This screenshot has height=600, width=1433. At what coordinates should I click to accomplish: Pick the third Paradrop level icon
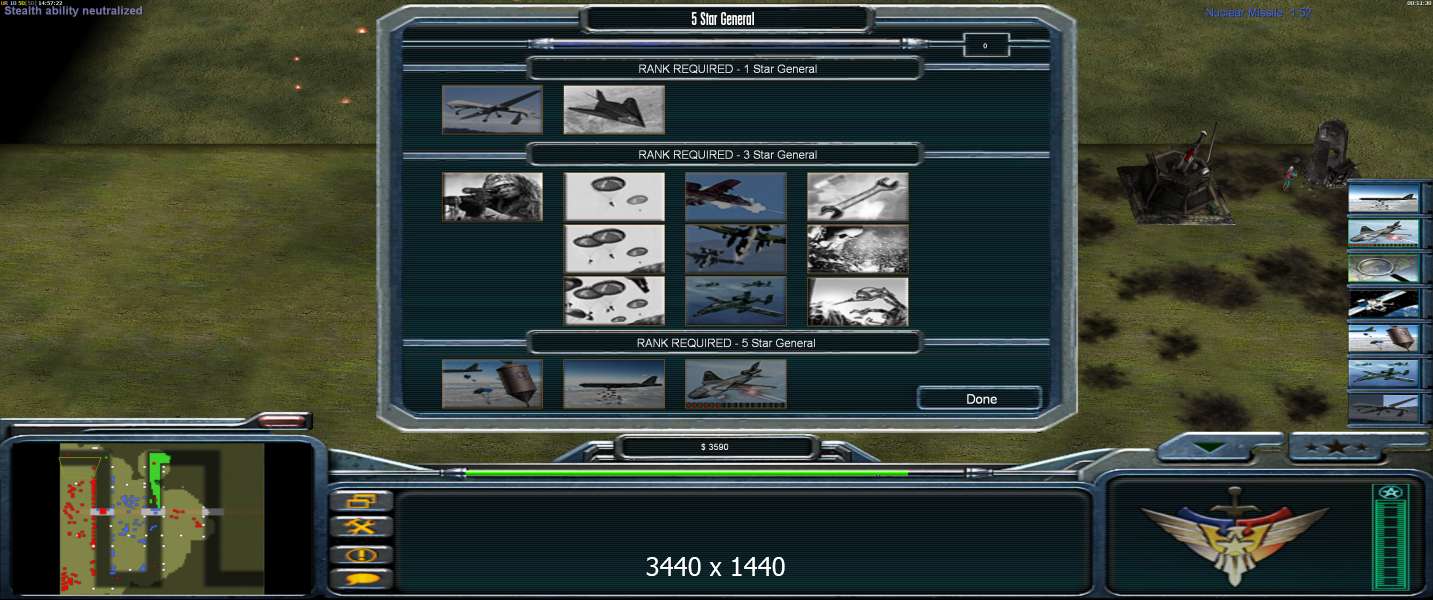click(614, 301)
